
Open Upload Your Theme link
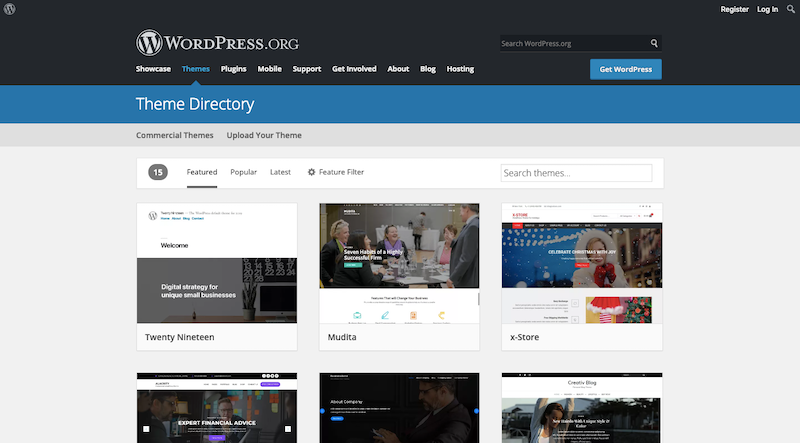pyautogui.click(x=264, y=135)
